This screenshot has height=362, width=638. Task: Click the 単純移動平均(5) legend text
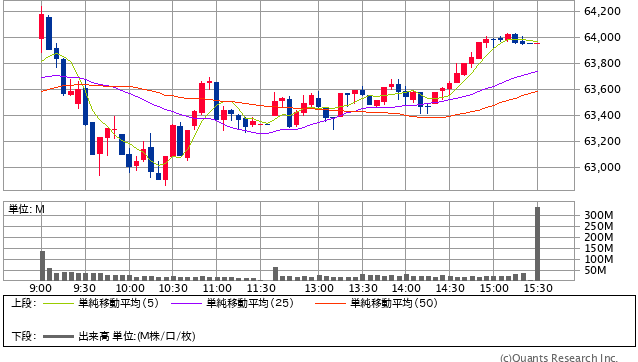tap(118, 303)
